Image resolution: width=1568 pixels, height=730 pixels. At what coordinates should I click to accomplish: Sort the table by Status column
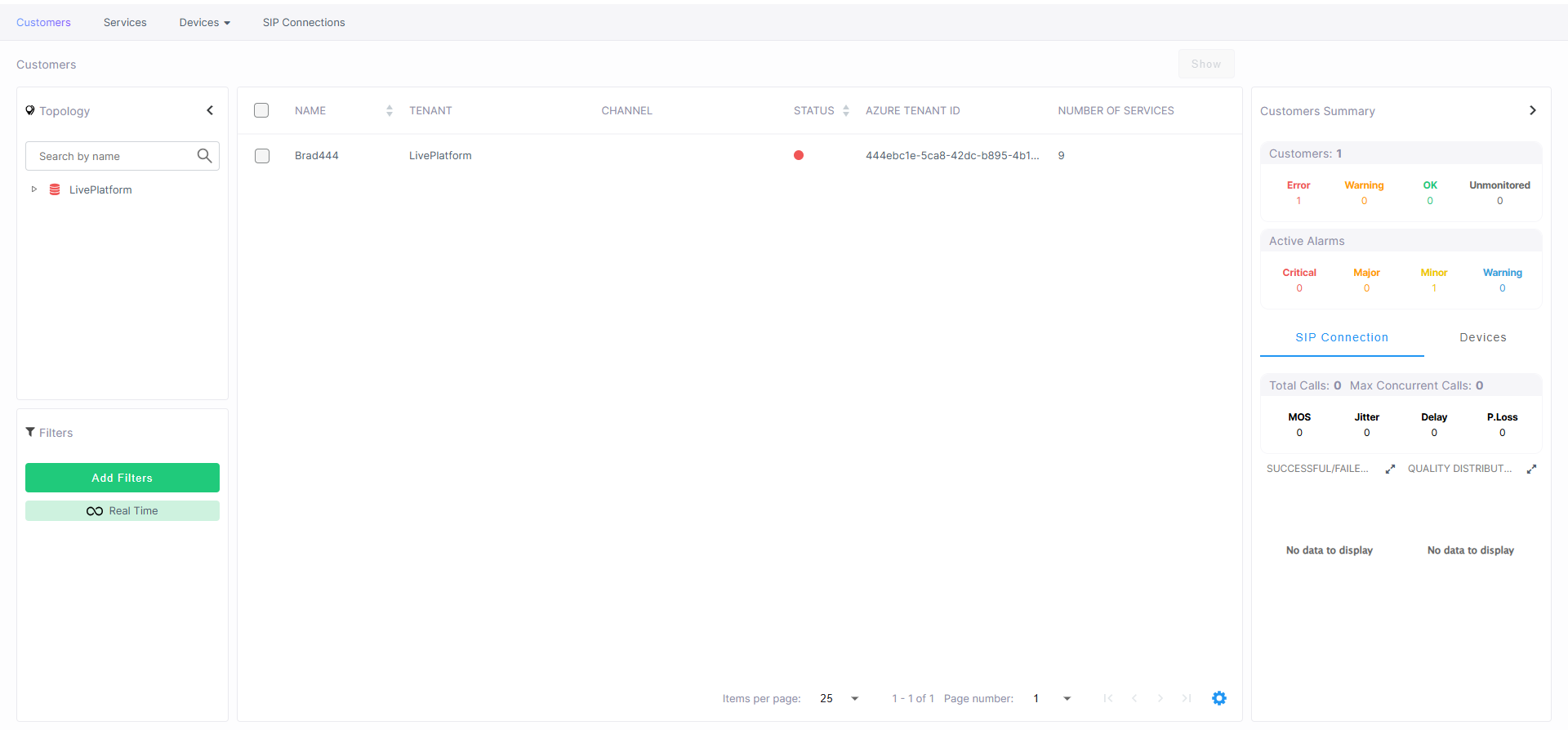(845, 111)
